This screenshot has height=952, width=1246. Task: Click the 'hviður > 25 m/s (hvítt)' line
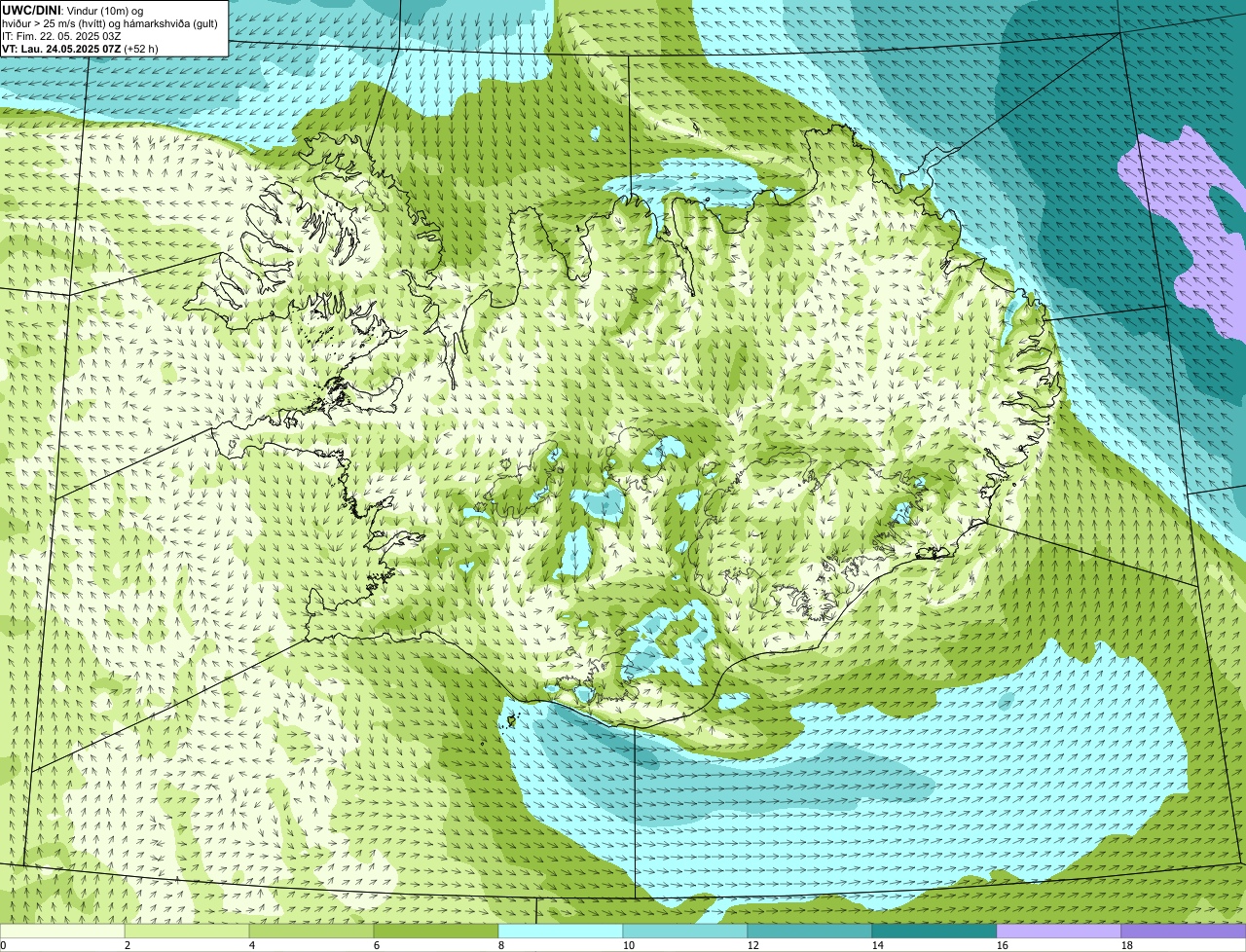[x=110, y=22]
